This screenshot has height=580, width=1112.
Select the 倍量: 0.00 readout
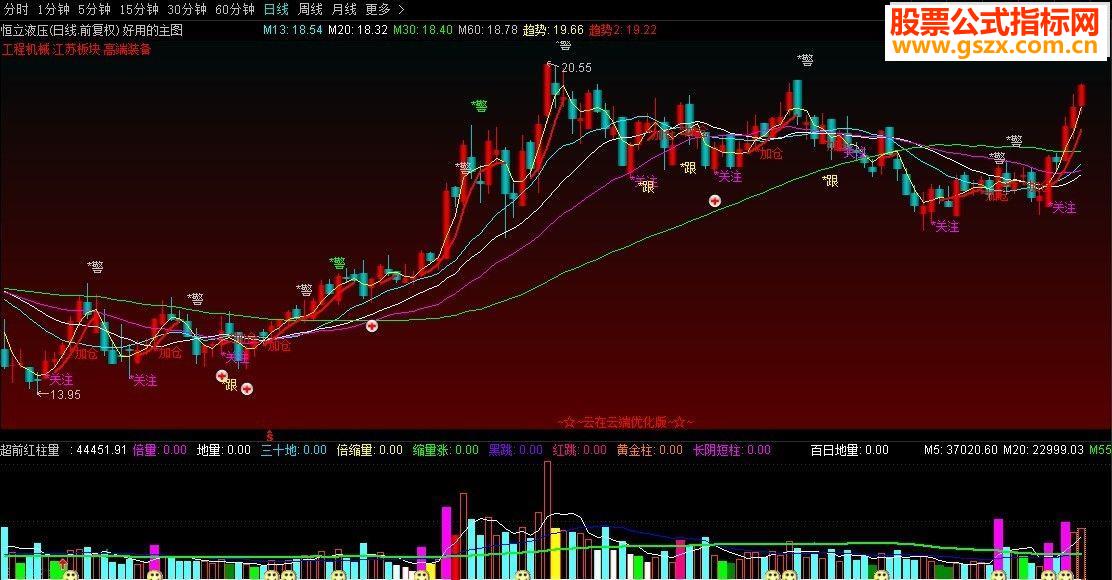[x=160, y=450]
